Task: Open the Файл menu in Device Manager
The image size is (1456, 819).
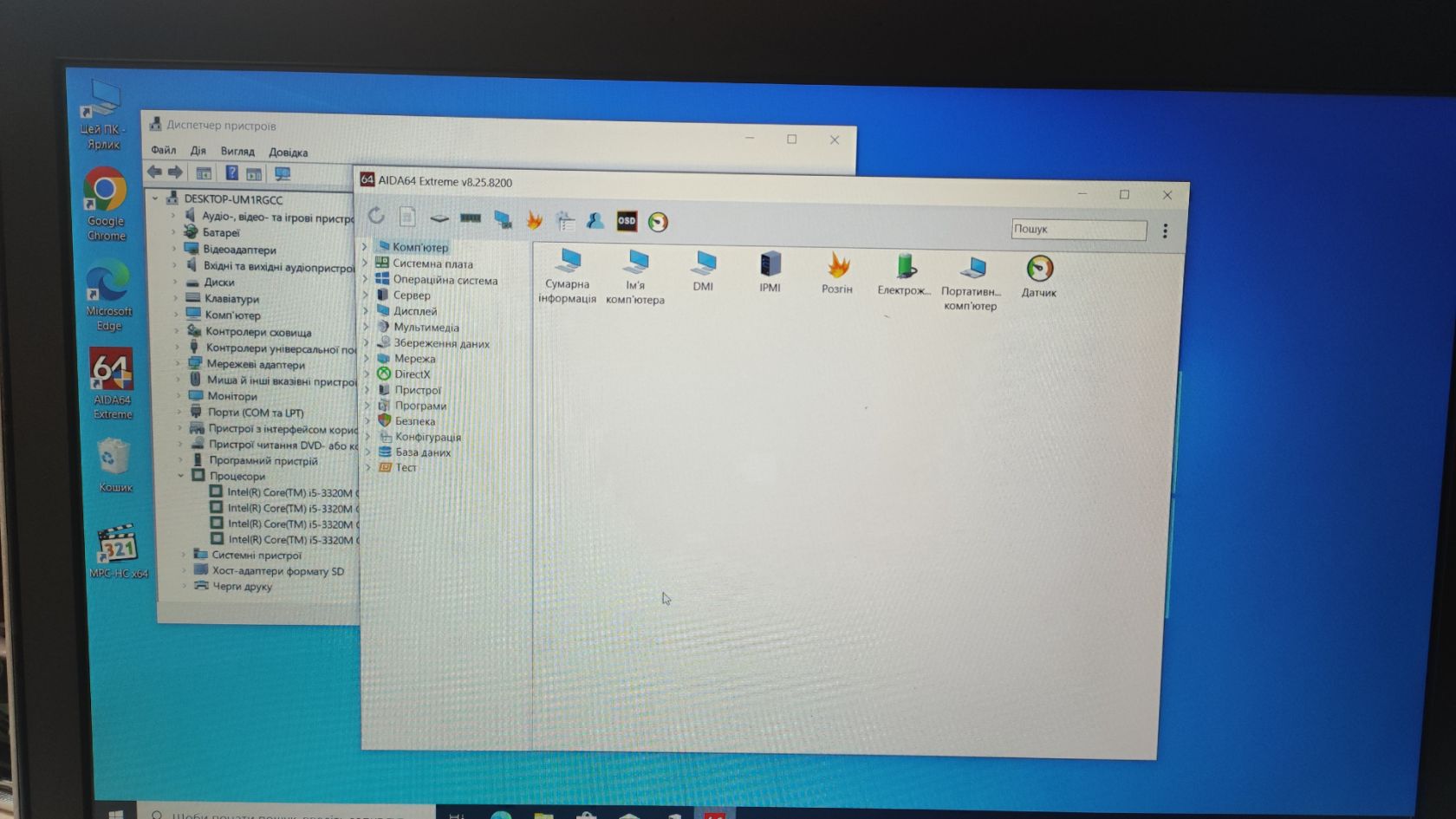Action: (163, 150)
